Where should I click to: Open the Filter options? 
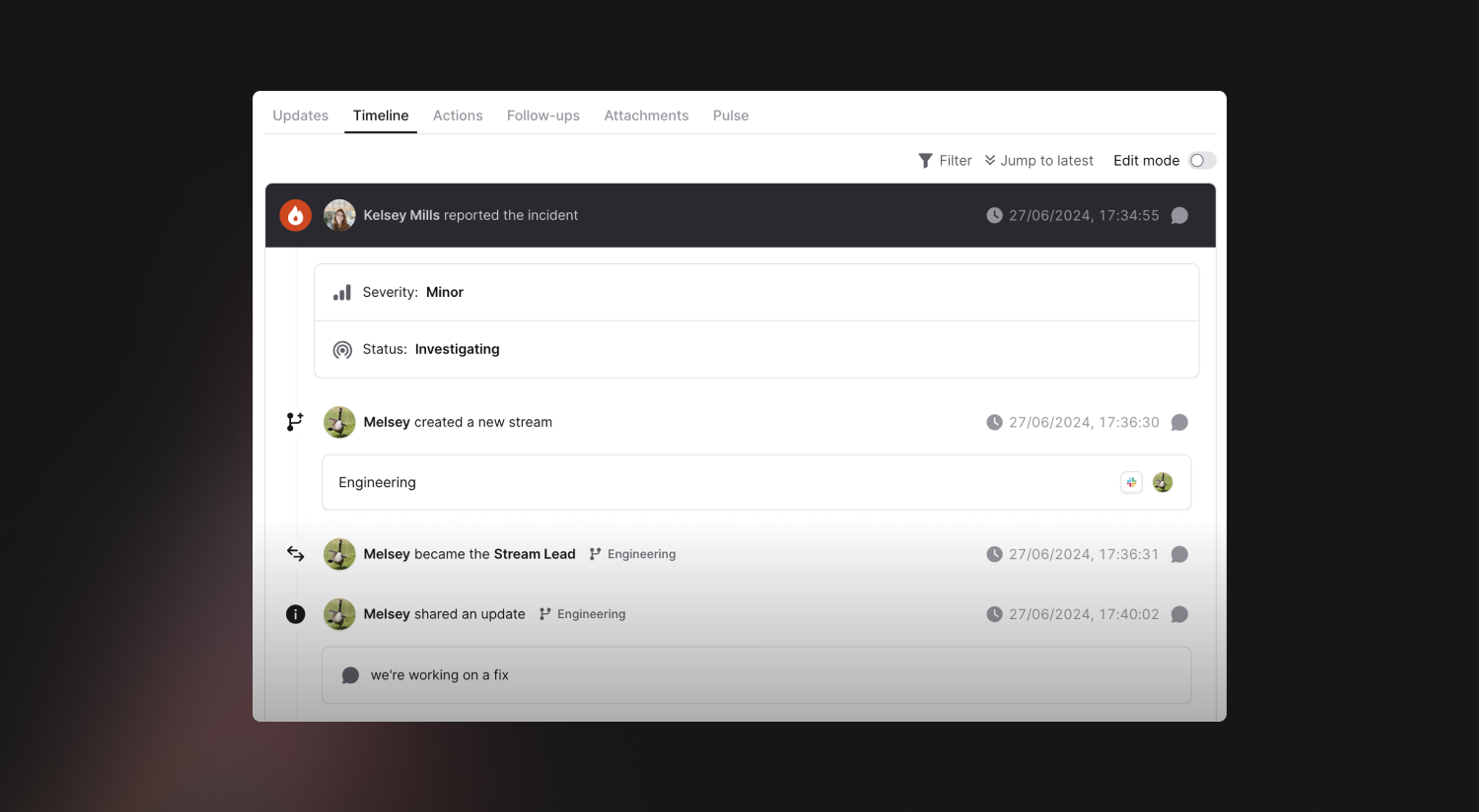coord(944,161)
